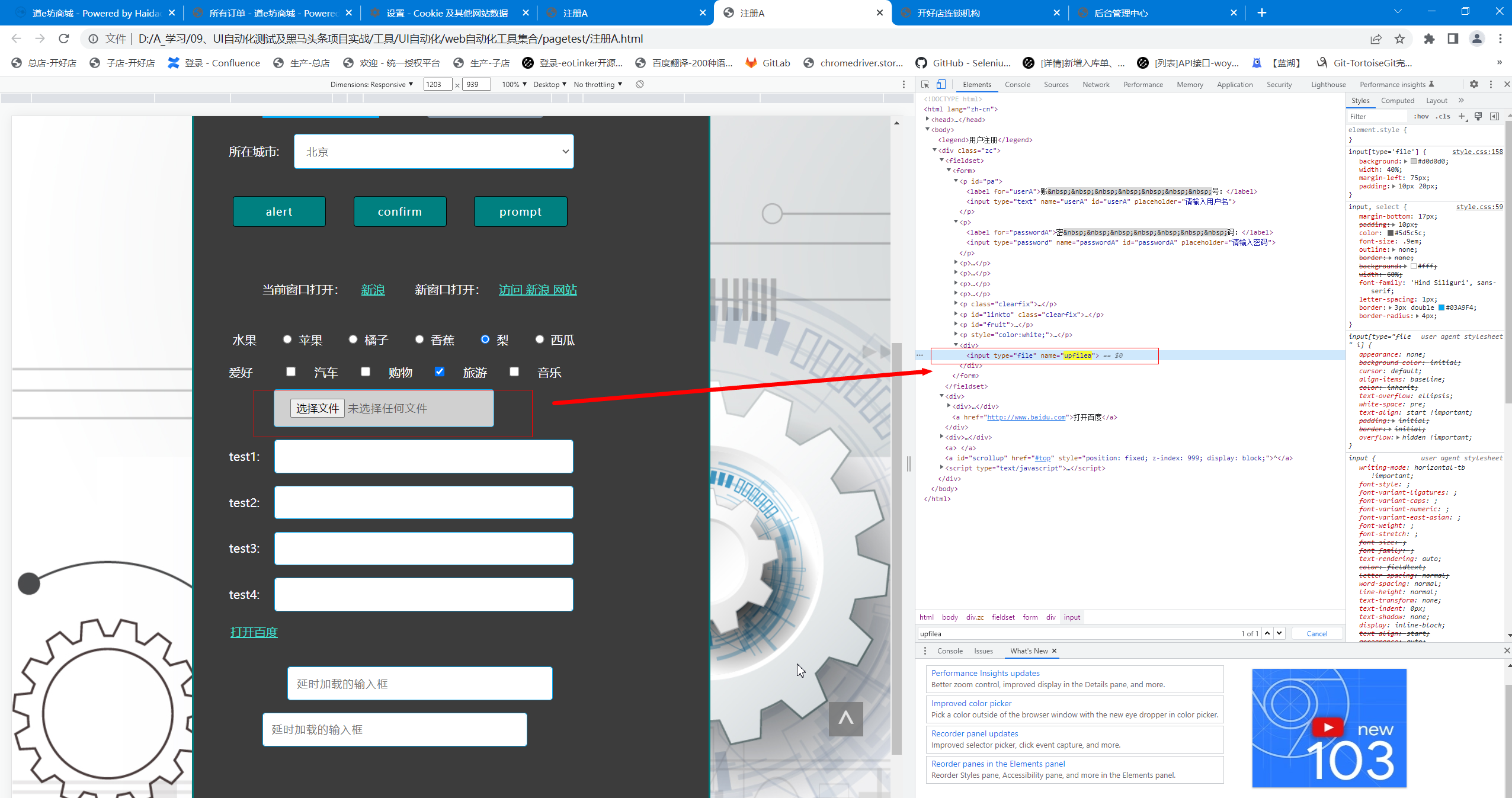
Task: Open DevTools settings gear
Action: tap(1474, 84)
